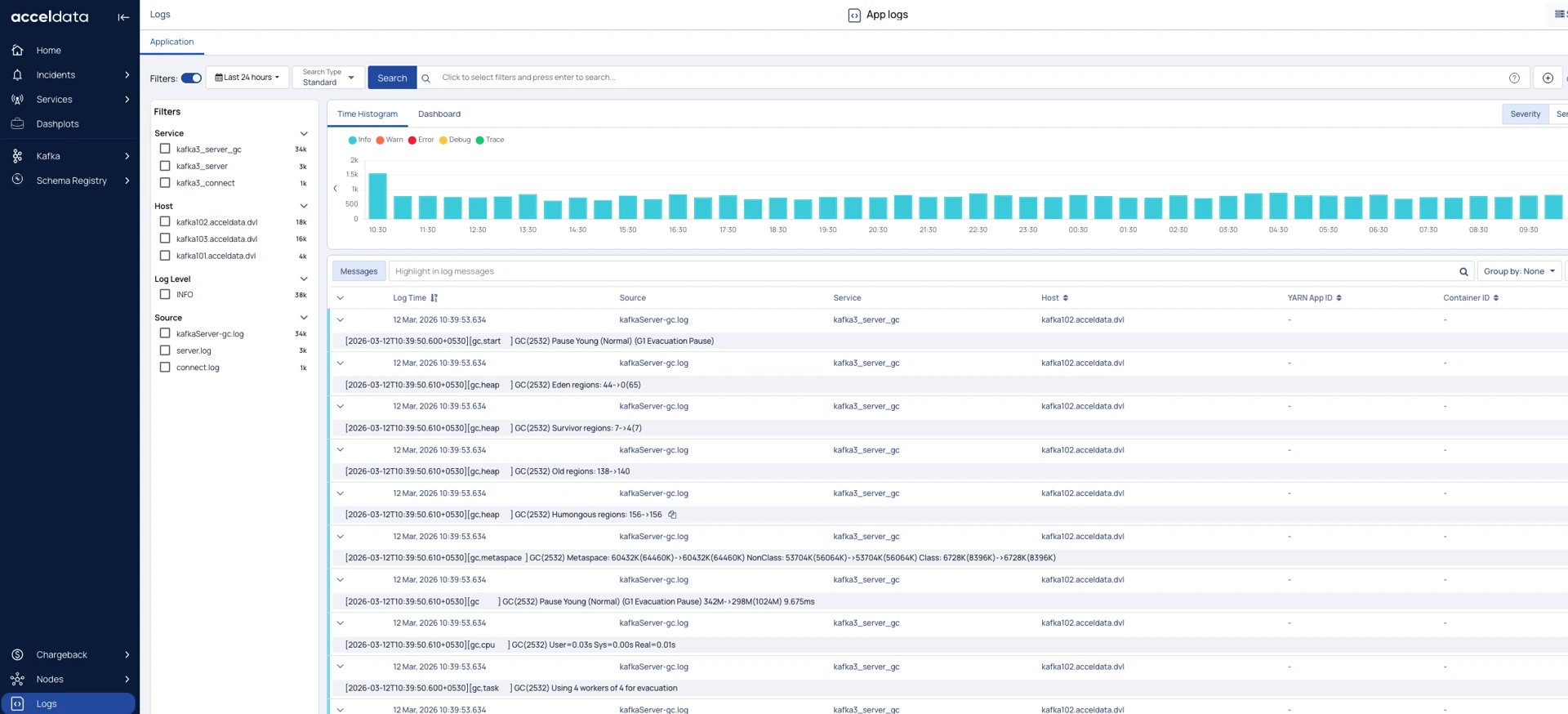Turn off the Filters toggle switch
The image size is (1568, 714).
(x=191, y=78)
